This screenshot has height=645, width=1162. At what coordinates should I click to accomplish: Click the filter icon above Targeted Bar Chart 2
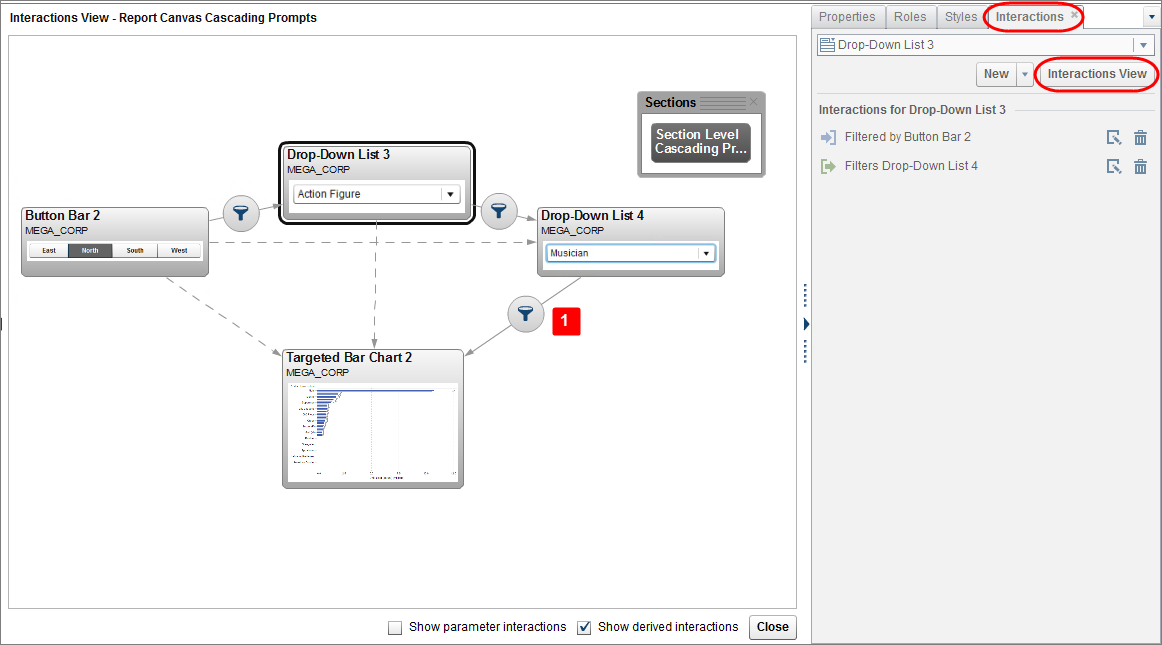526,314
